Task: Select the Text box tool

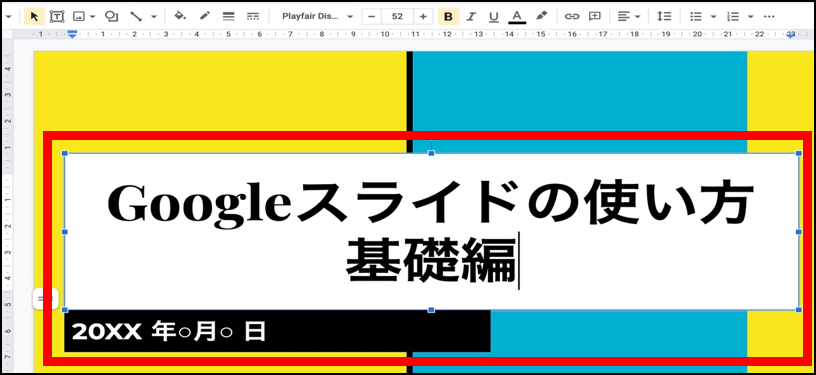Action: click(56, 16)
